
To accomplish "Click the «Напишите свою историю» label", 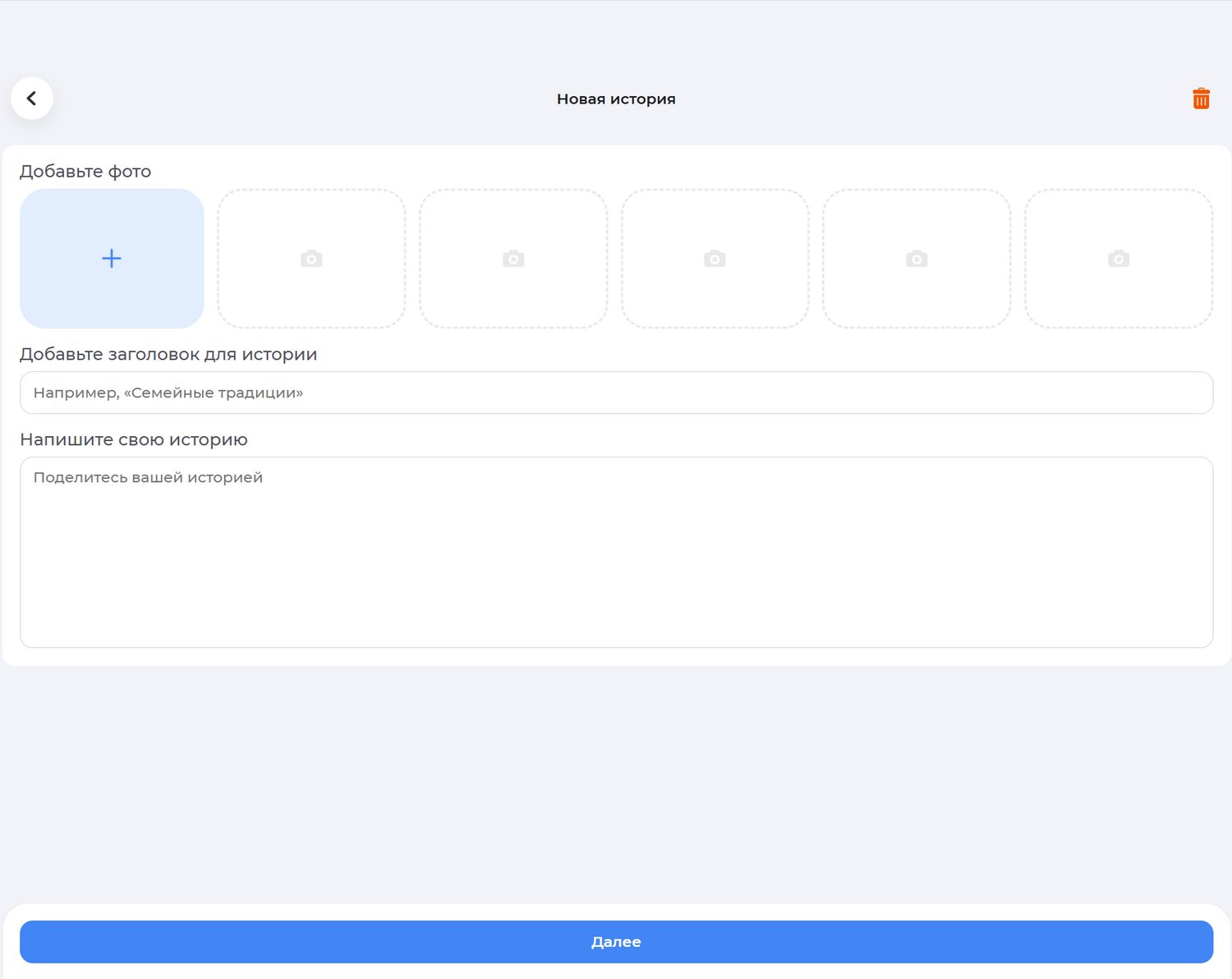I will point(134,440).
